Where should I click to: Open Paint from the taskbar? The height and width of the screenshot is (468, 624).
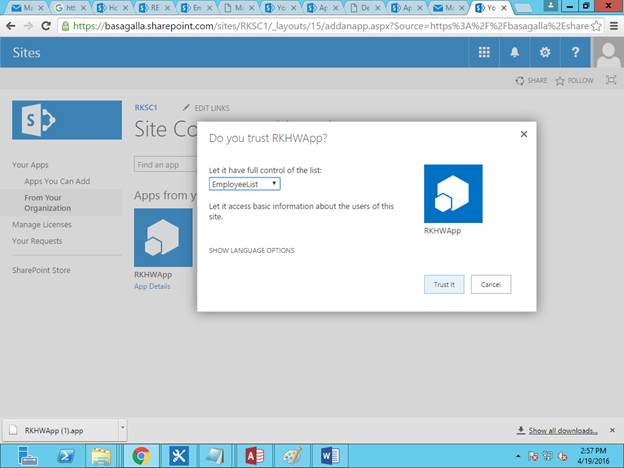[292, 456]
